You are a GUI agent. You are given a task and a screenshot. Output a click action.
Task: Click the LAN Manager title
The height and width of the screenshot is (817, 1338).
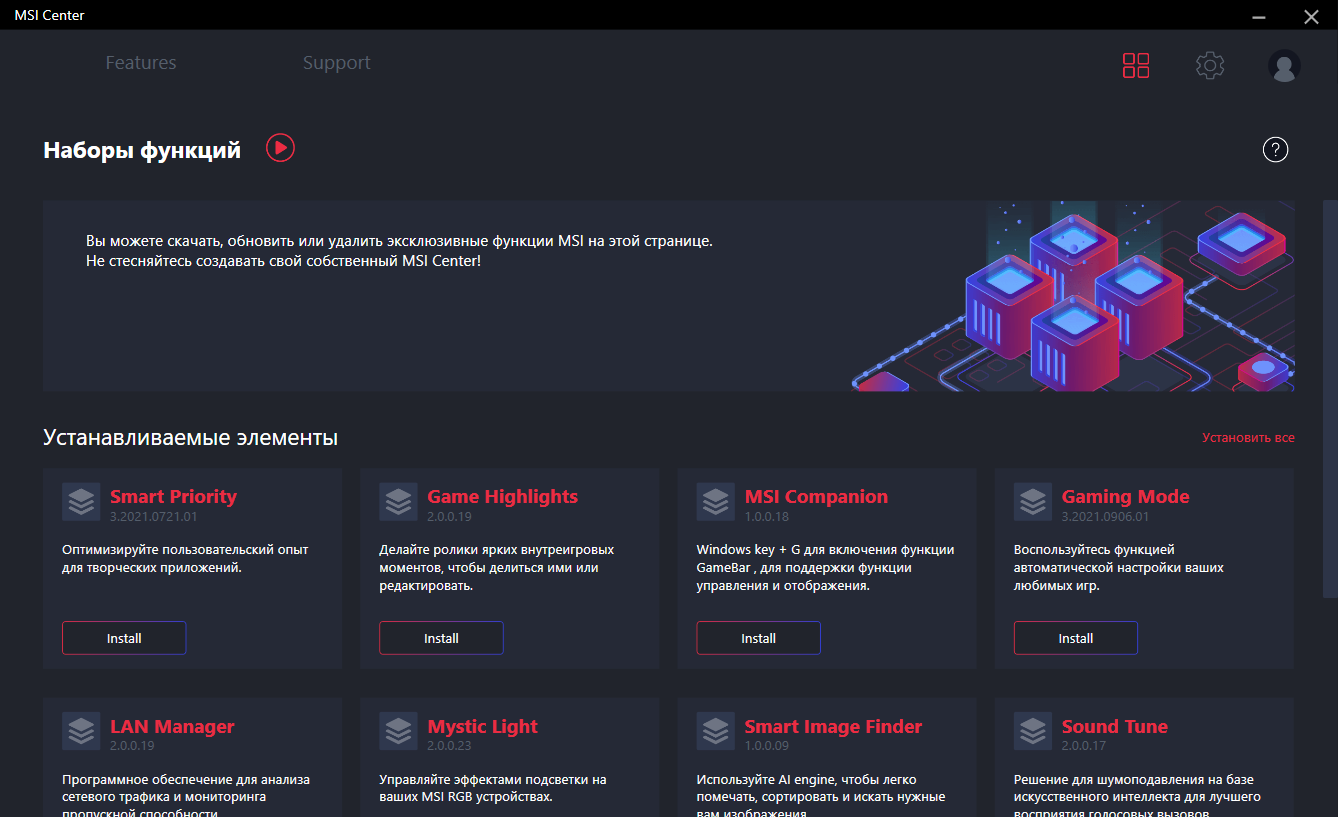pyautogui.click(x=172, y=727)
